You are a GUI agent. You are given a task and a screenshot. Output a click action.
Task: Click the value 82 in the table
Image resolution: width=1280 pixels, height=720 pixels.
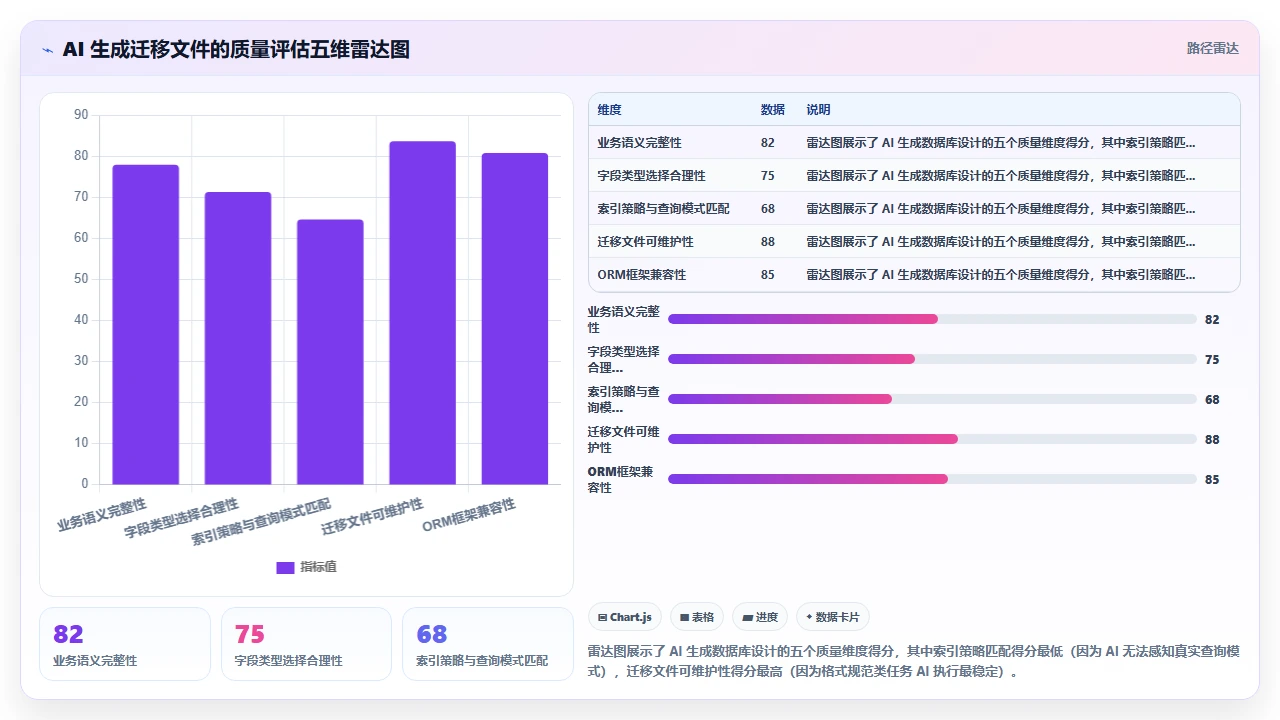click(768, 143)
